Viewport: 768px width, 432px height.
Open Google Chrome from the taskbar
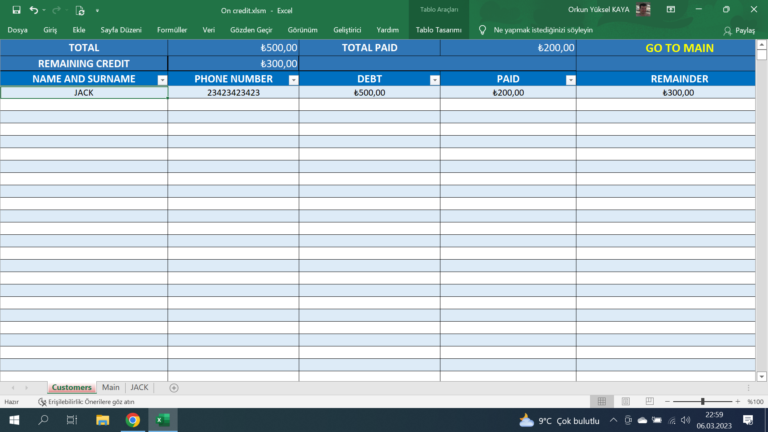[x=132, y=420]
